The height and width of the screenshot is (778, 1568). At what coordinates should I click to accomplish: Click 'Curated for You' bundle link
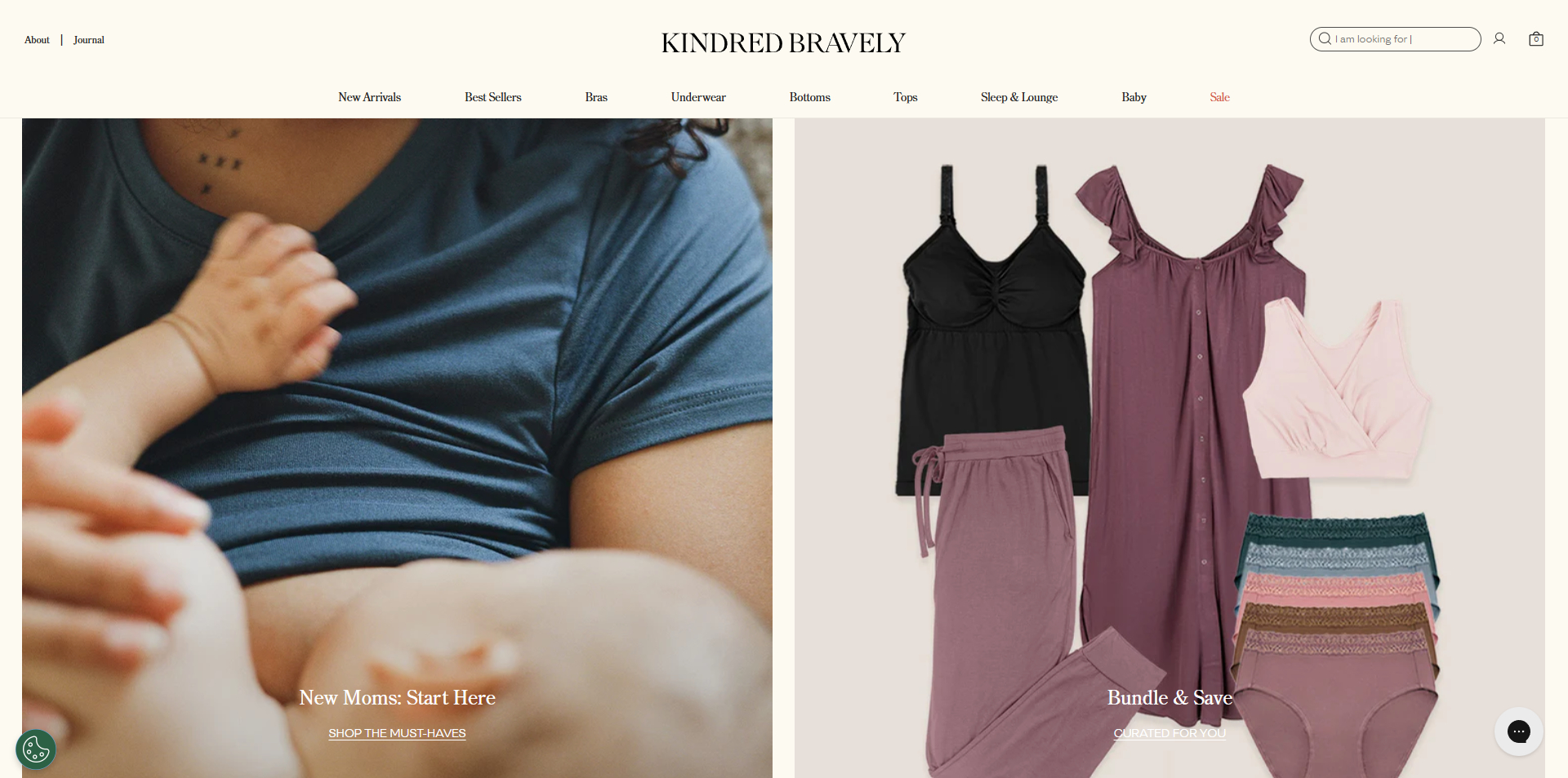coord(1169,733)
